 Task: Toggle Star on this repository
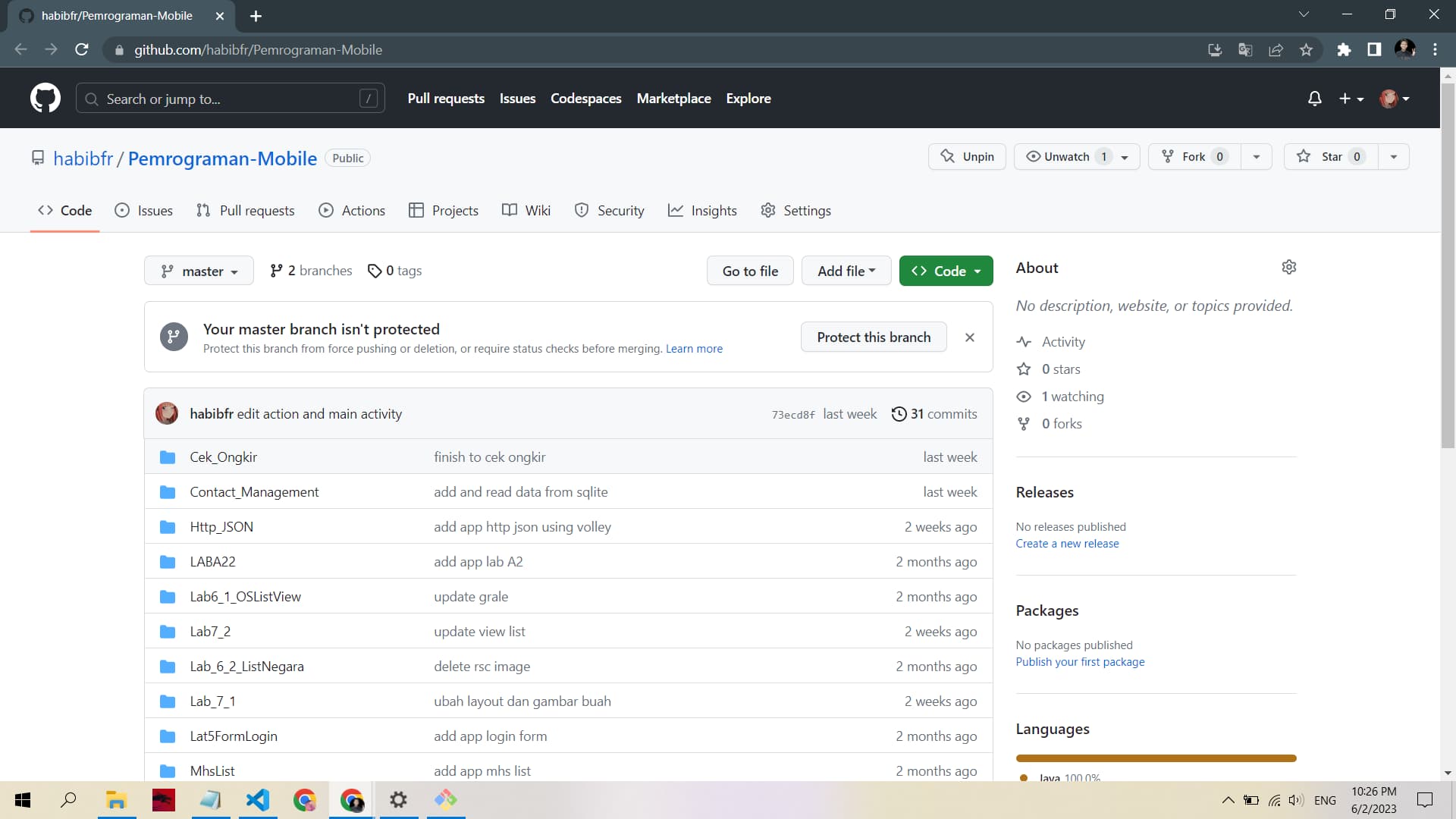coord(1329,156)
